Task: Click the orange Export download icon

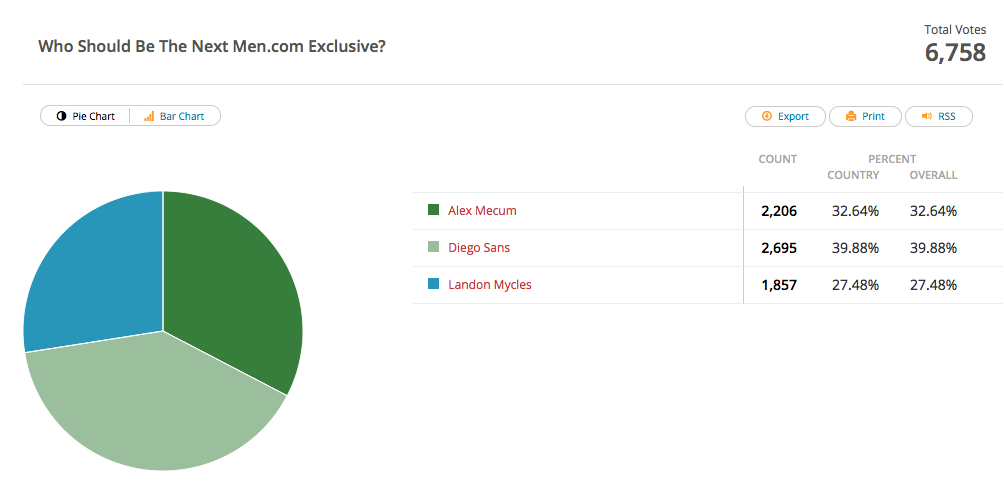Action: pyautogui.click(x=766, y=116)
